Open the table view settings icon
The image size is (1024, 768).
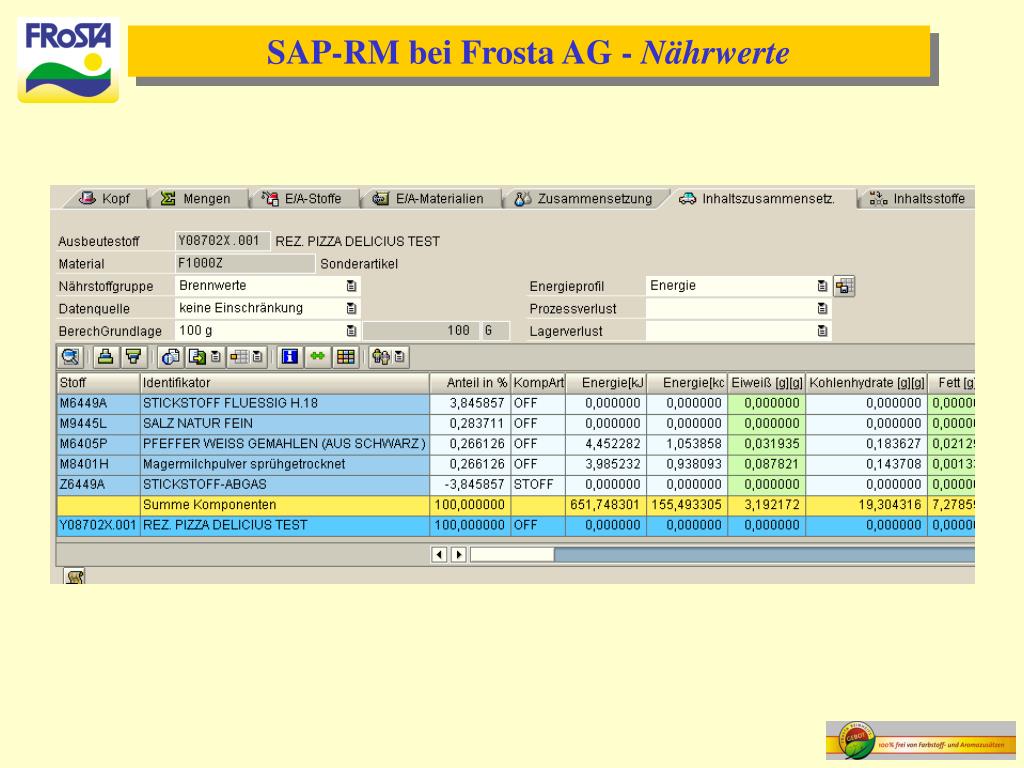[243, 357]
